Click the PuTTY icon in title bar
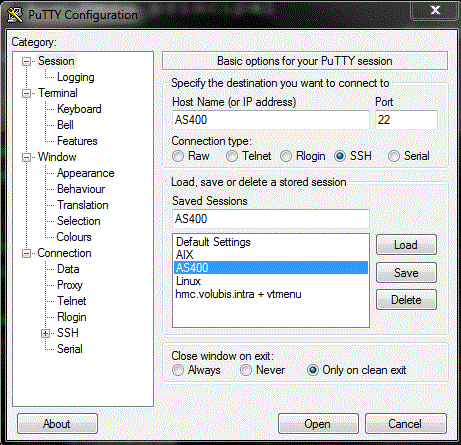The height and width of the screenshot is (445, 461). pos(15,15)
